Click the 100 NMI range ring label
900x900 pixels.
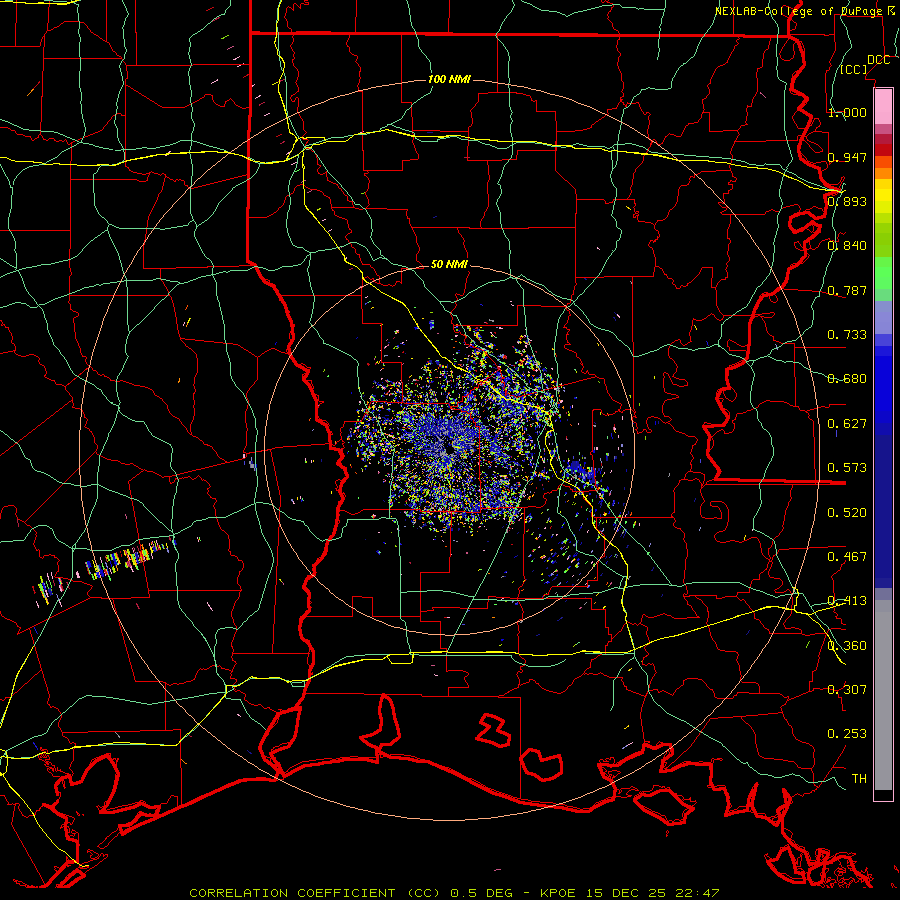pos(449,79)
